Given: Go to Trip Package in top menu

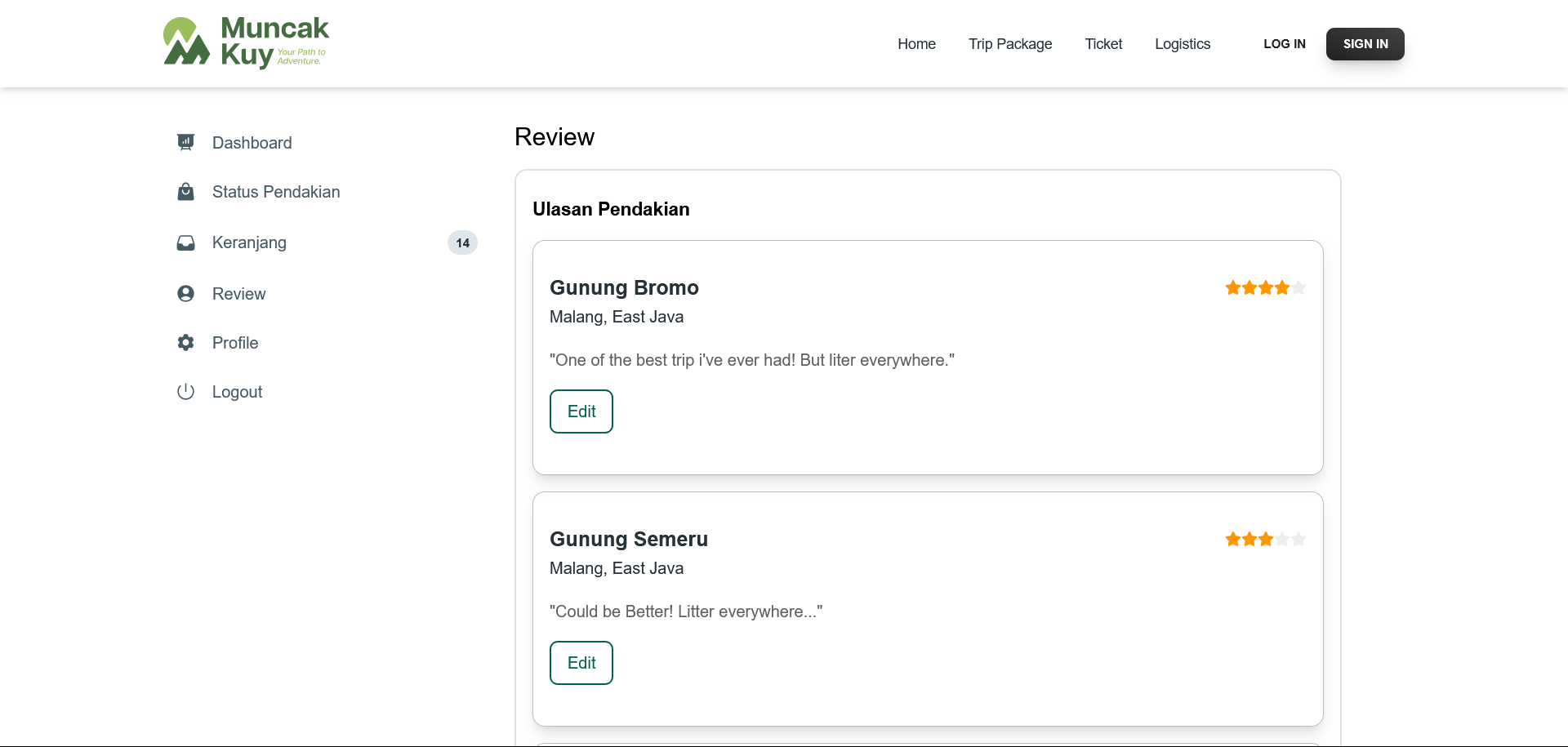Looking at the screenshot, I should pos(1010,44).
